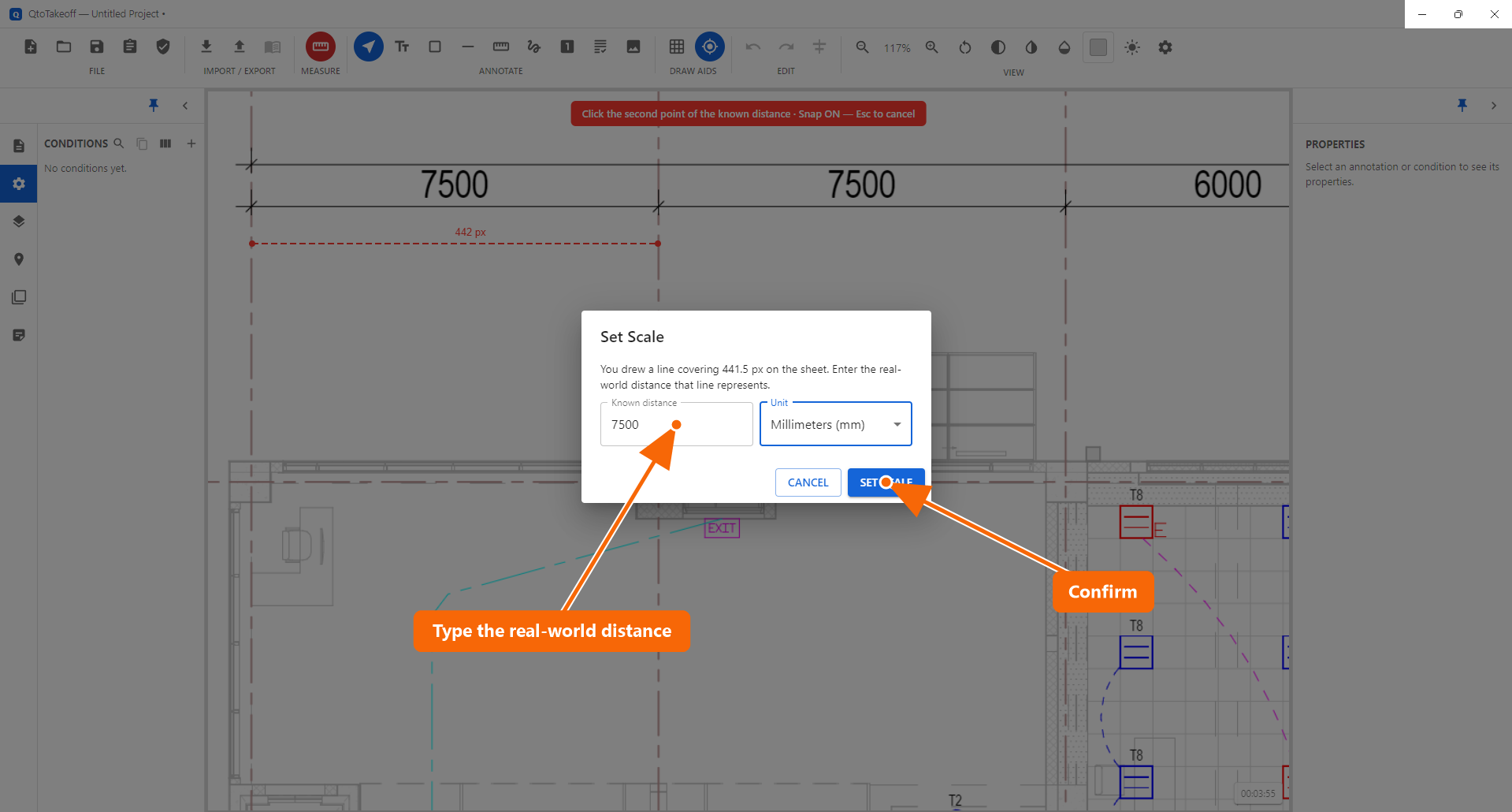Open settings via toolbar gear icon
The height and width of the screenshot is (812, 1512).
[x=1165, y=47]
